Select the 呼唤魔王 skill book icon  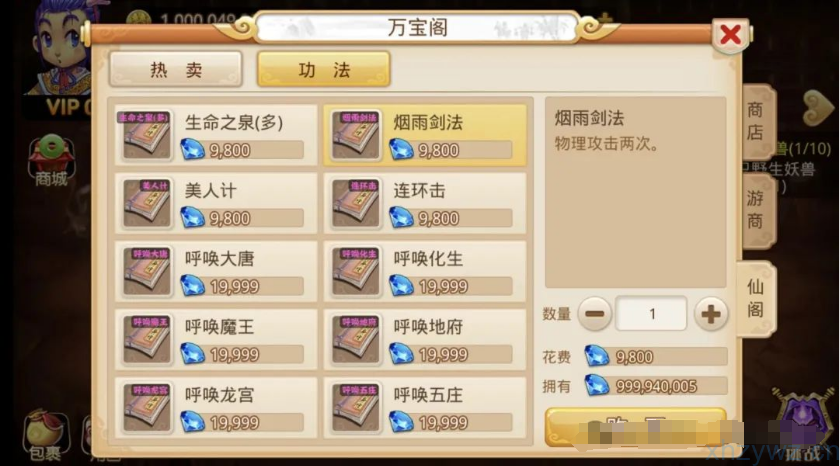[146, 340]
